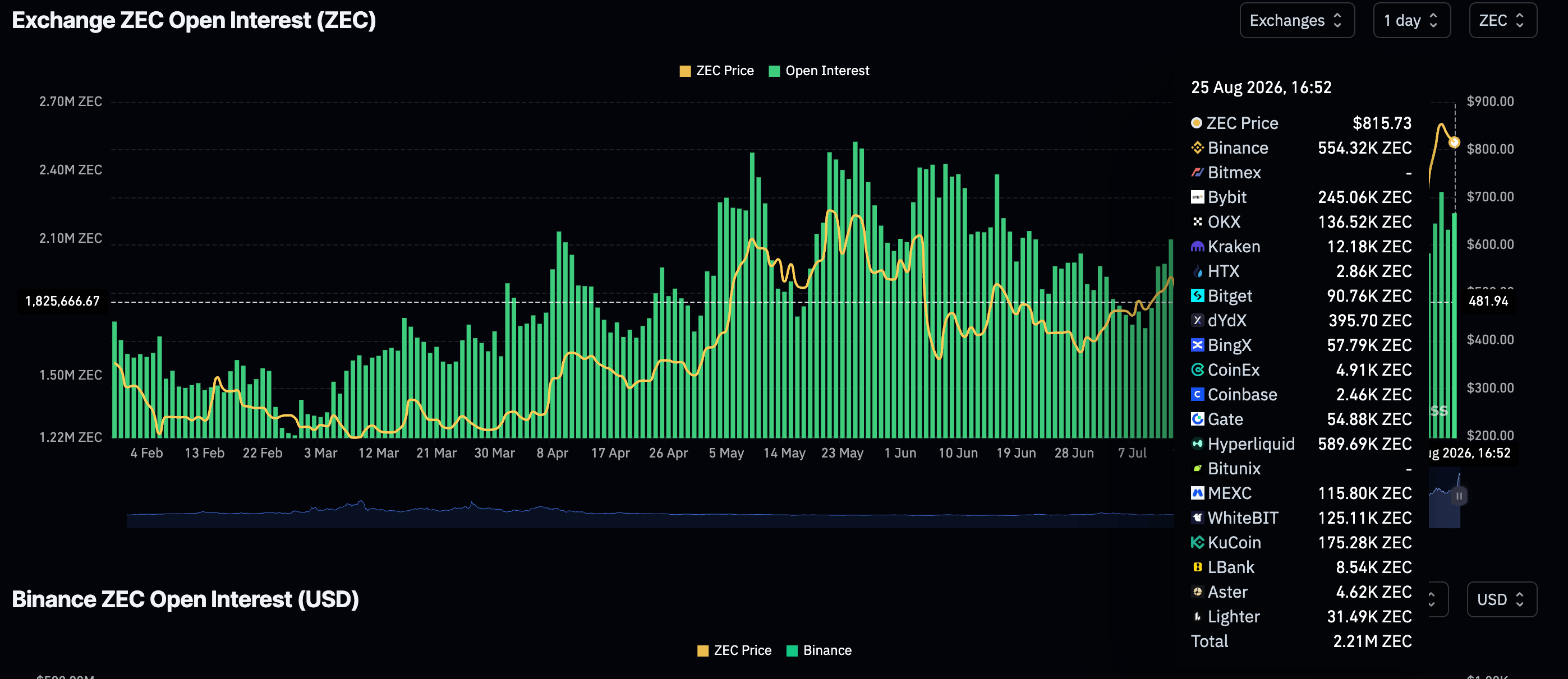Click the 7 Jul date axis label

[x=1132, y=453]
